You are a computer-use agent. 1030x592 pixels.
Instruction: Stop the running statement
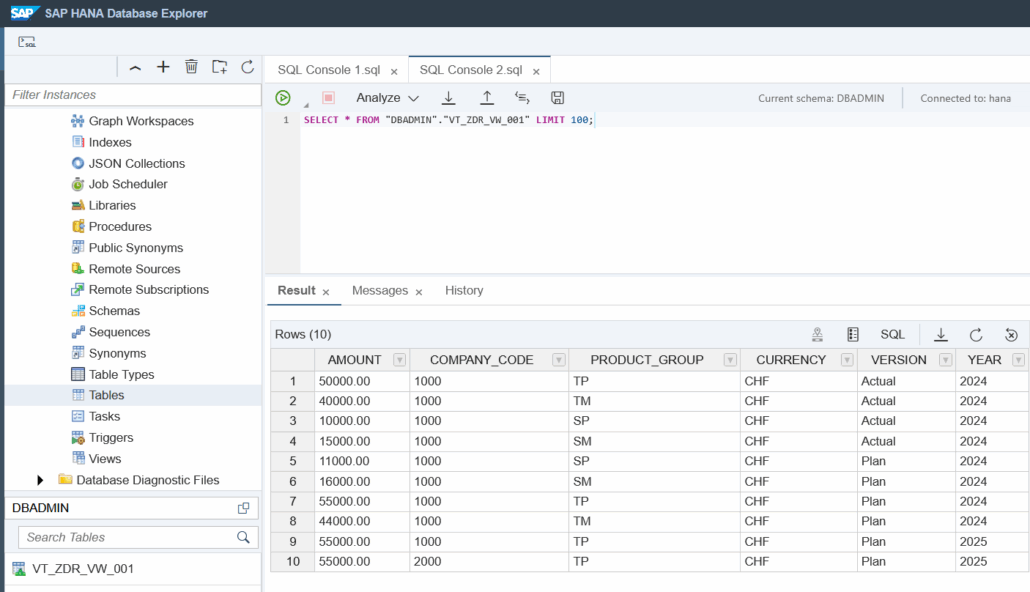click(x=328, y=98)
